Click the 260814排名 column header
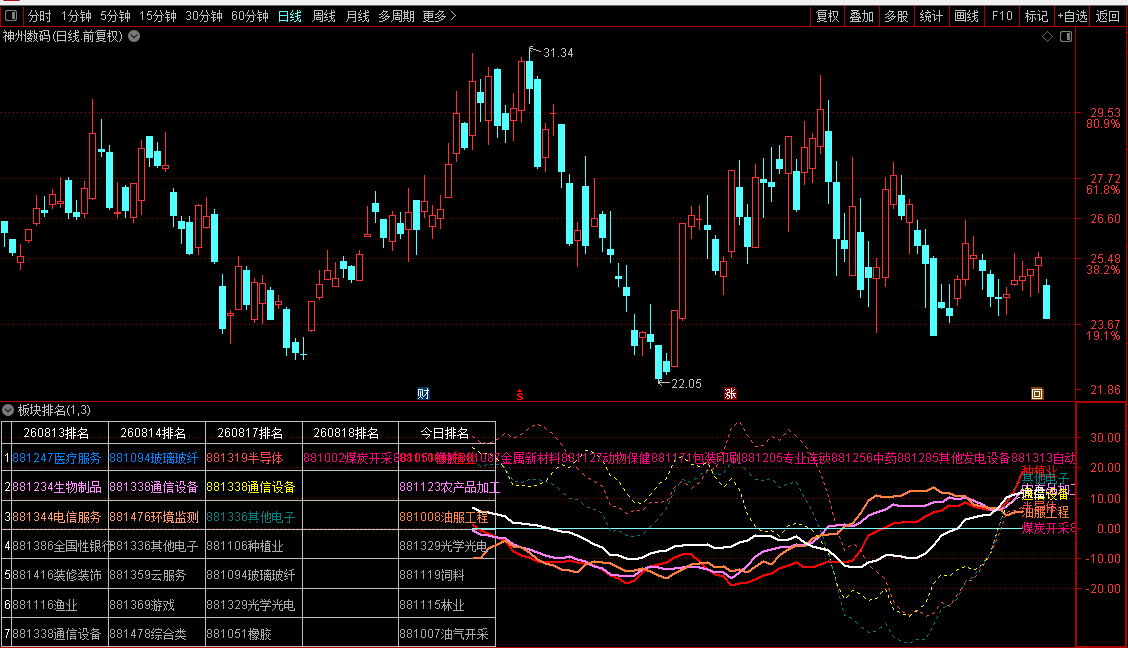Image resolution: width=1128 pixels, height=648 pixels. pyautogui.click(x=153, y=433)
